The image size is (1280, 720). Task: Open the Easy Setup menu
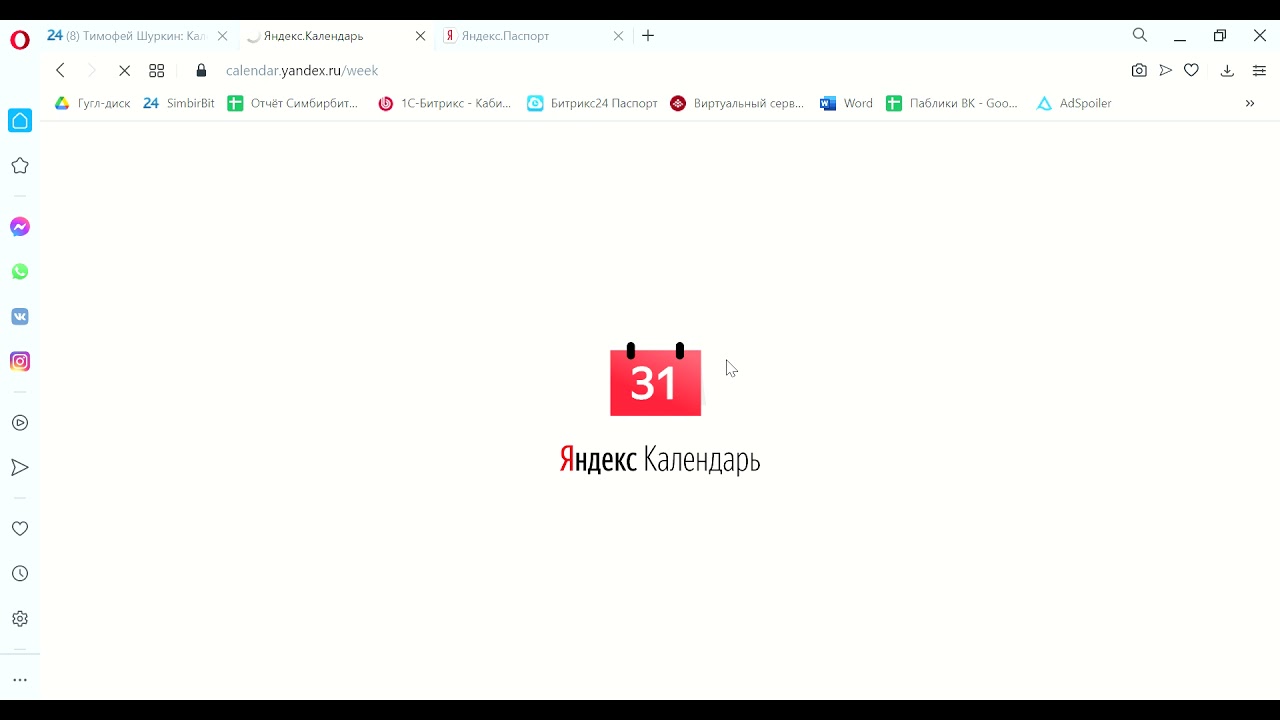coord(1259,71)
